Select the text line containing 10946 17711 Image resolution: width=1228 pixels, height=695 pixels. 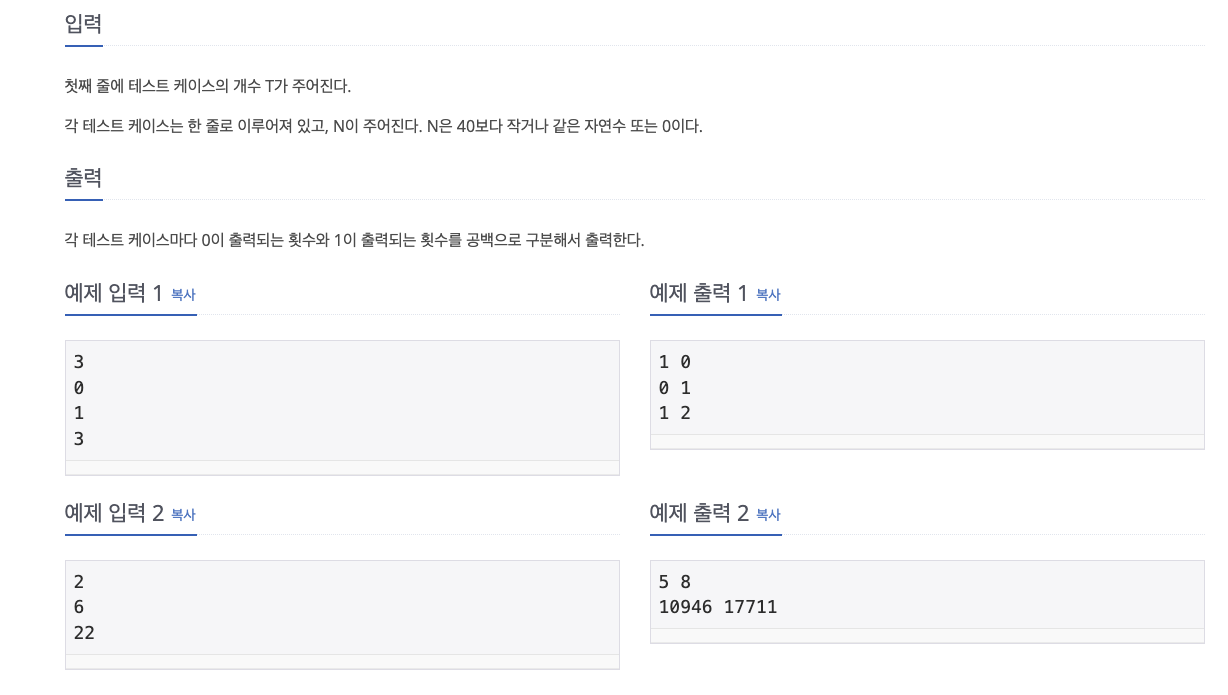717,607
